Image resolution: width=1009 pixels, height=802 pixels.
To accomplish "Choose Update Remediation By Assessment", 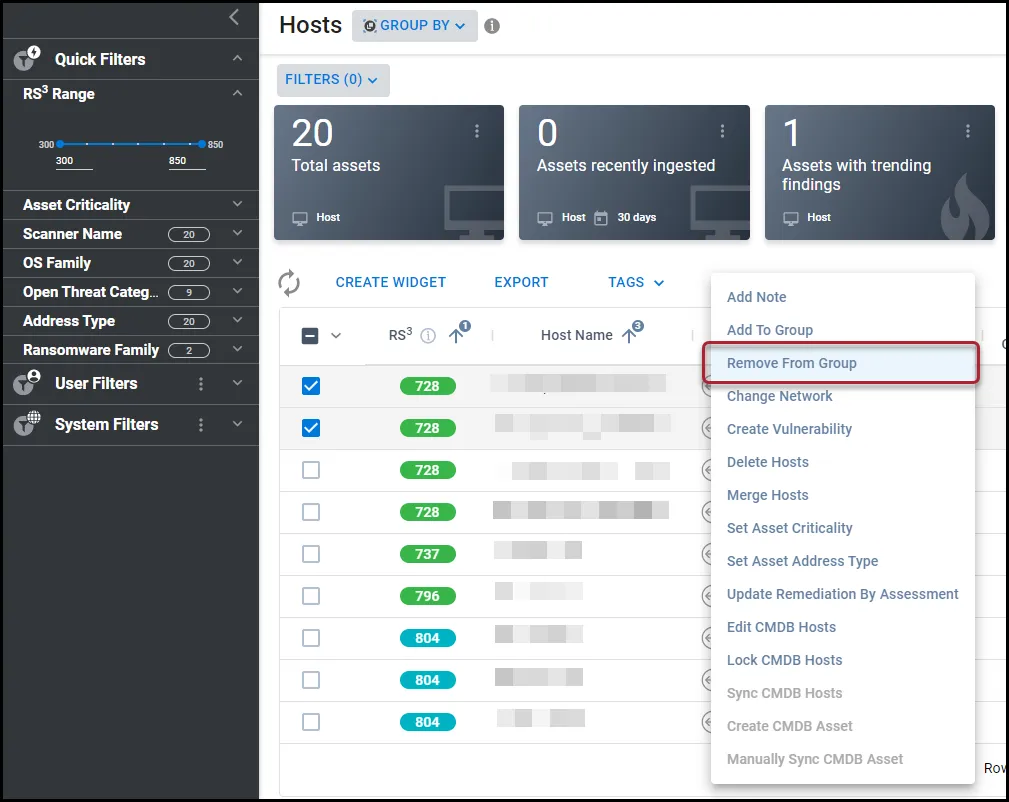I will (842, 594).
